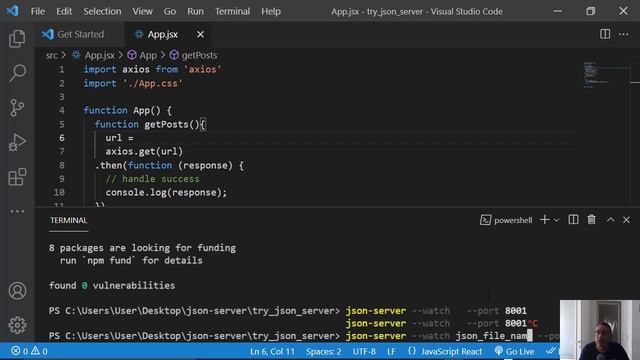Click 'found 0 vulnerabilities' terminal text
640x360 pixels.
(x=112, y=285)
